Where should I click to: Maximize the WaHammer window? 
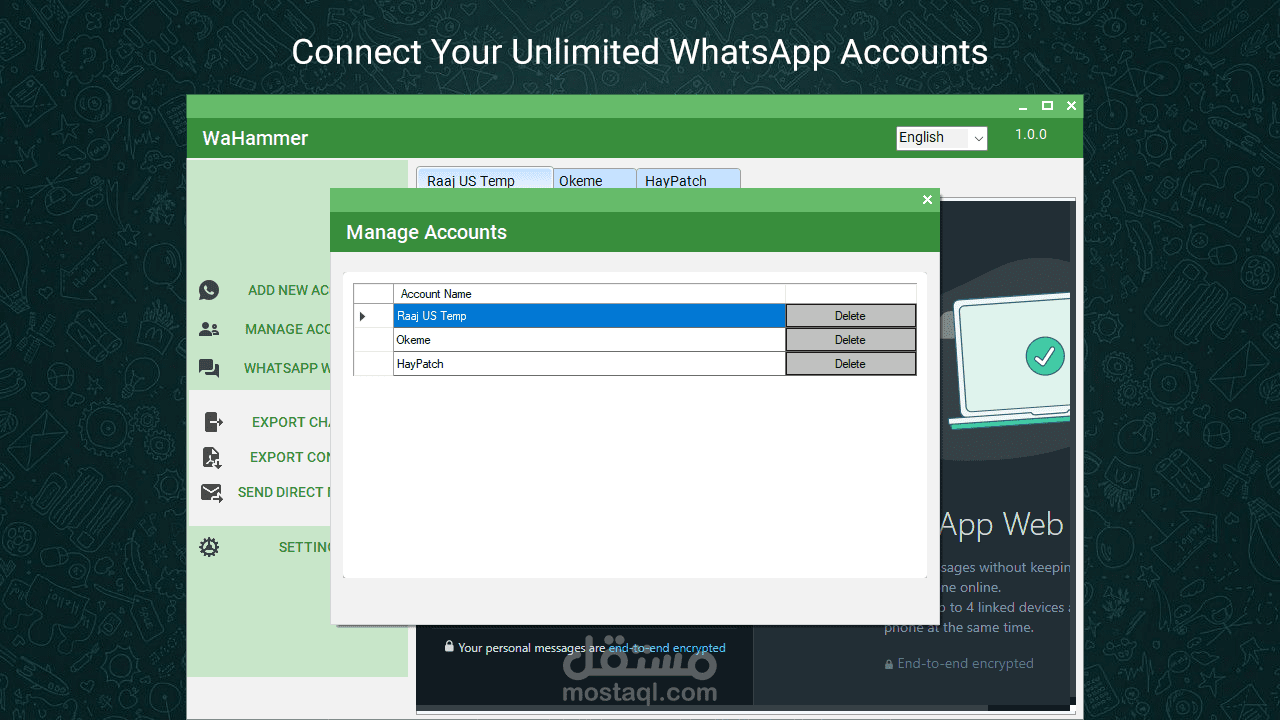coord(1047,105)
